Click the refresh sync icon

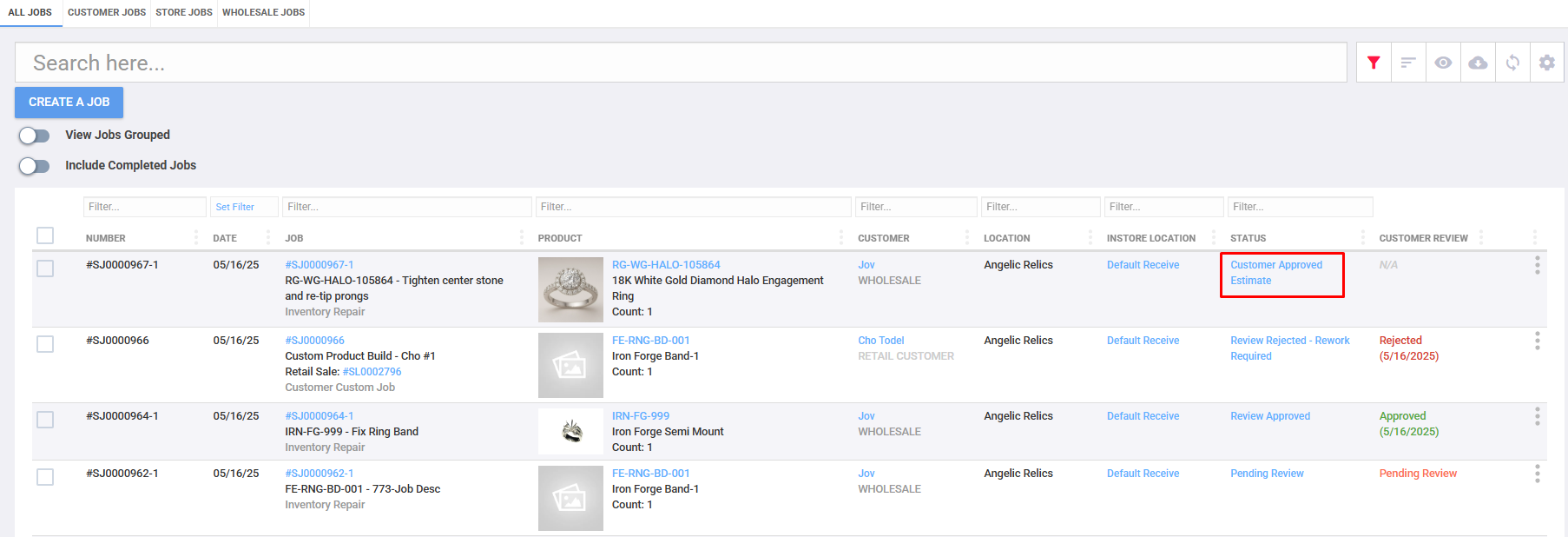[x=1512, y=63]
